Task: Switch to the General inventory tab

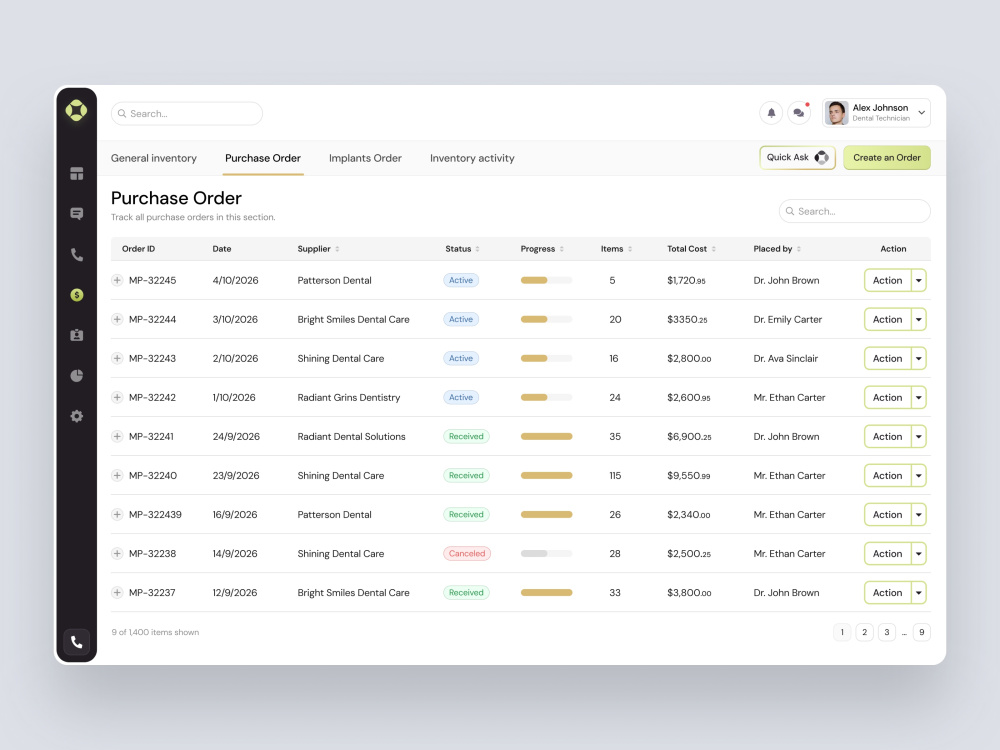Action: (154, 158)
